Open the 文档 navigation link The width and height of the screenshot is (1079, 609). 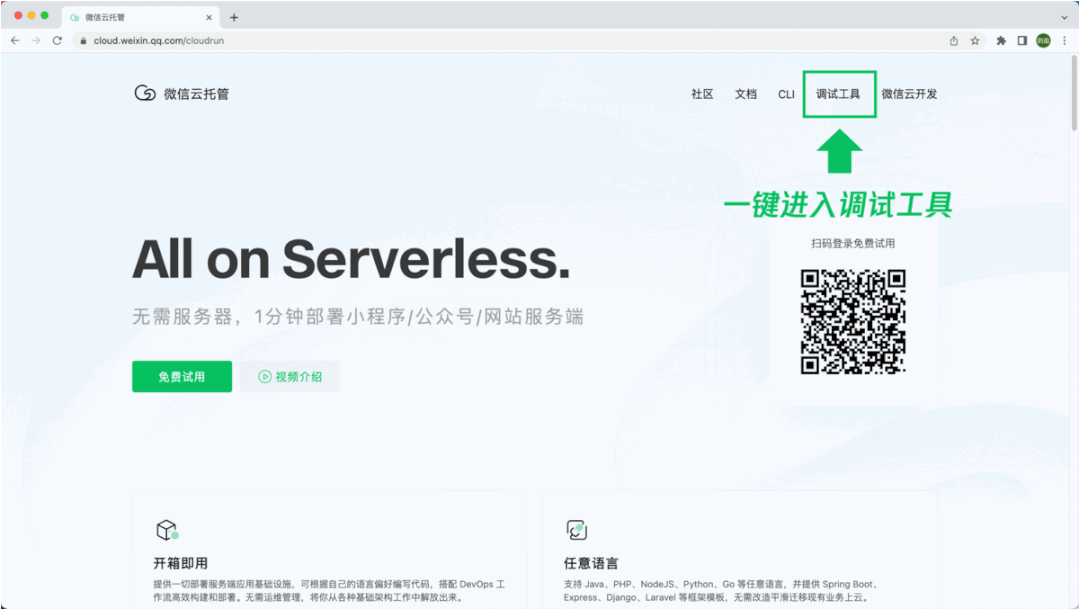(x=745, y=94)
